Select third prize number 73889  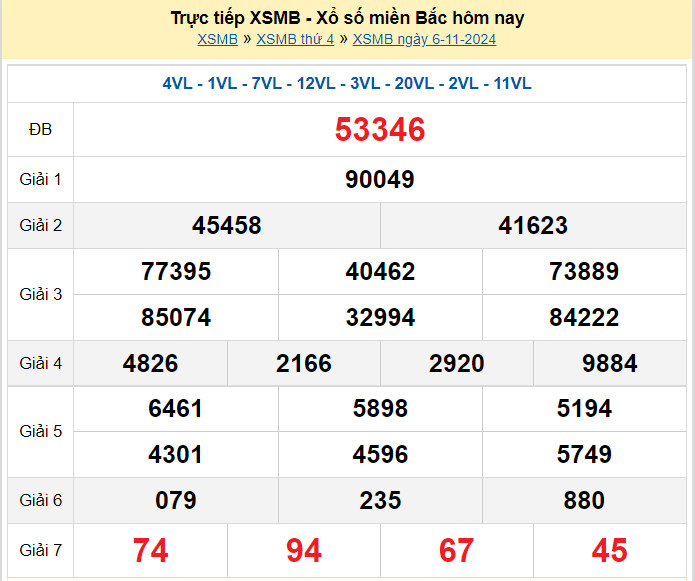pos(584,271)
